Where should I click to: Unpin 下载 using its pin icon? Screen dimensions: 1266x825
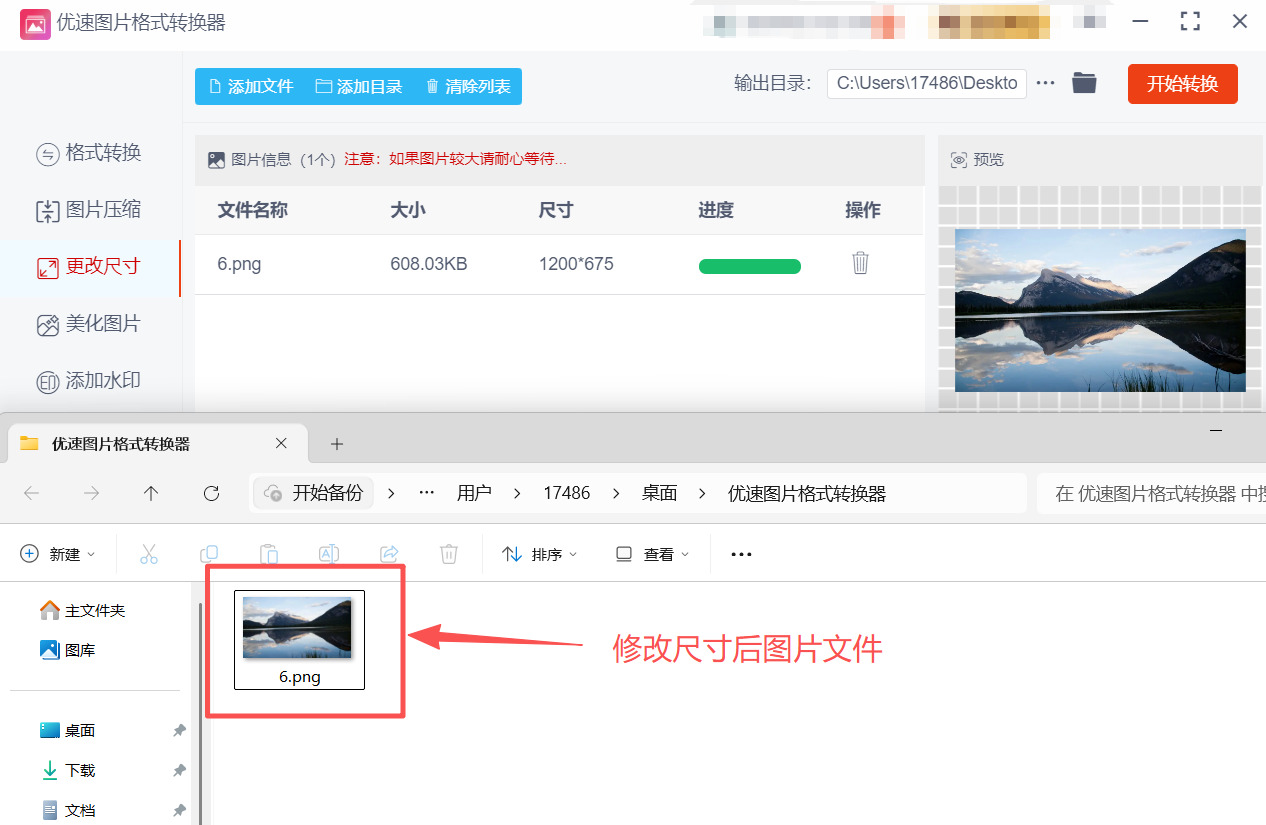click(x=179, y=771)
